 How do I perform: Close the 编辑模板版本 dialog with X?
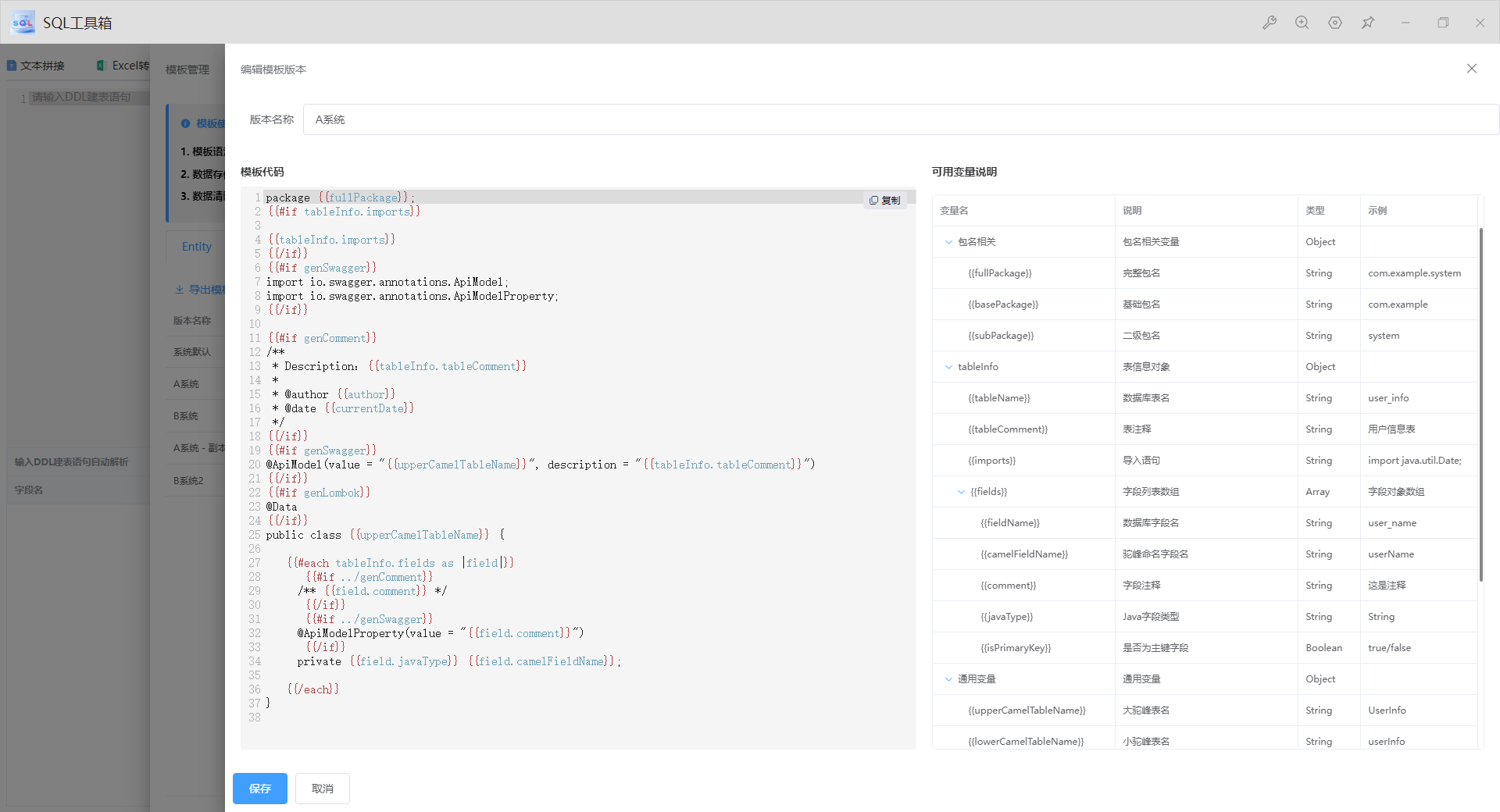click(x=1471, y=69)
